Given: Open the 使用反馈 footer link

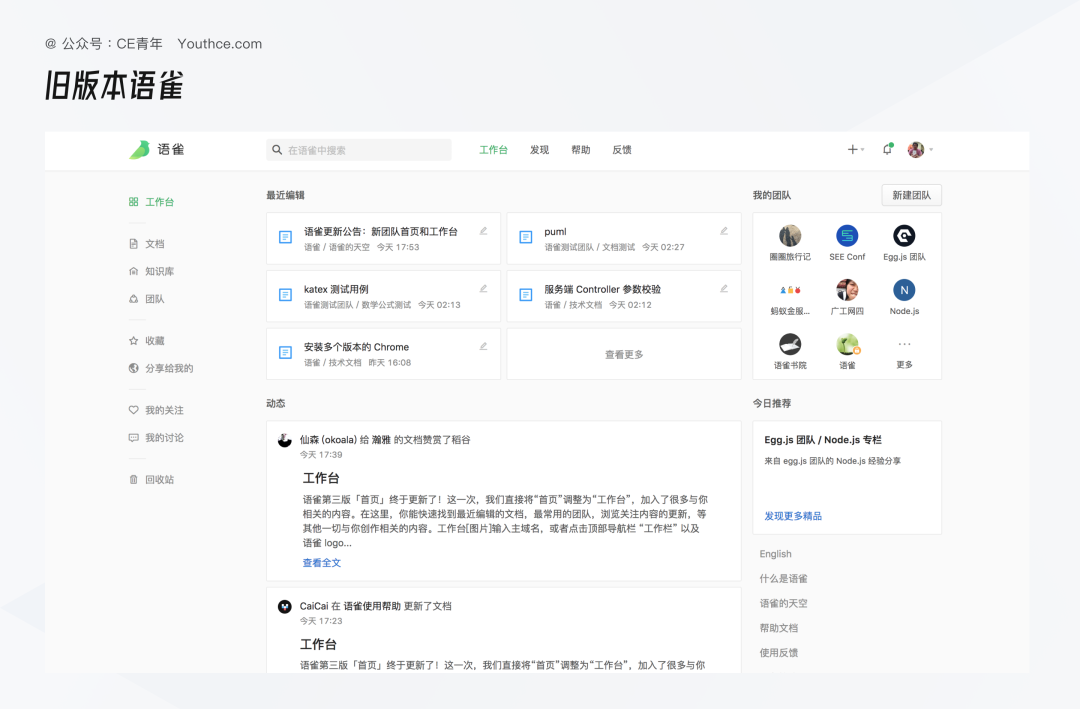Looking at the screenshot, I should tap(778, 653).
